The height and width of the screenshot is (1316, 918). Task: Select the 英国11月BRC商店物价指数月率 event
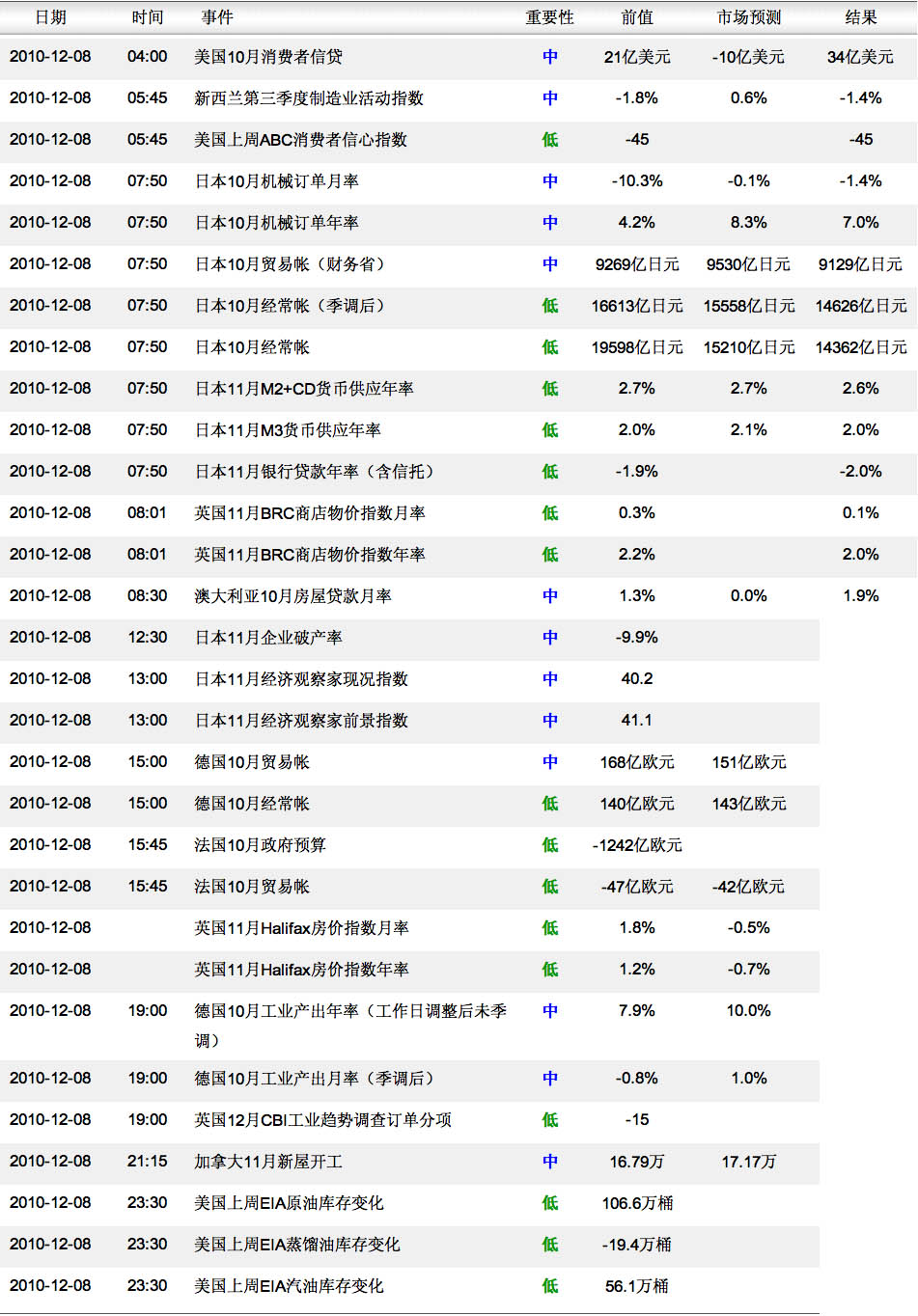click(310, 513)
